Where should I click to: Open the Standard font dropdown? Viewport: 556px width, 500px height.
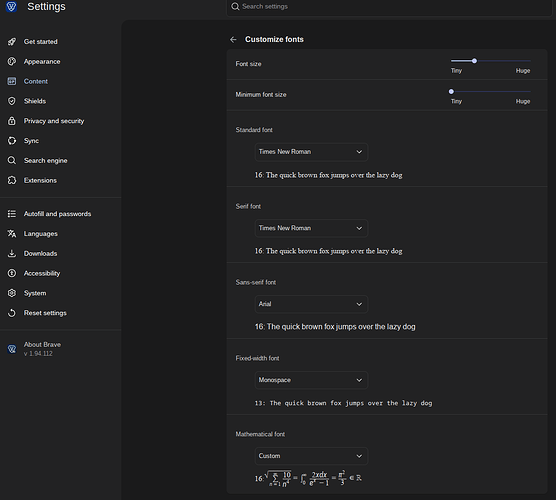click(311, 152)
